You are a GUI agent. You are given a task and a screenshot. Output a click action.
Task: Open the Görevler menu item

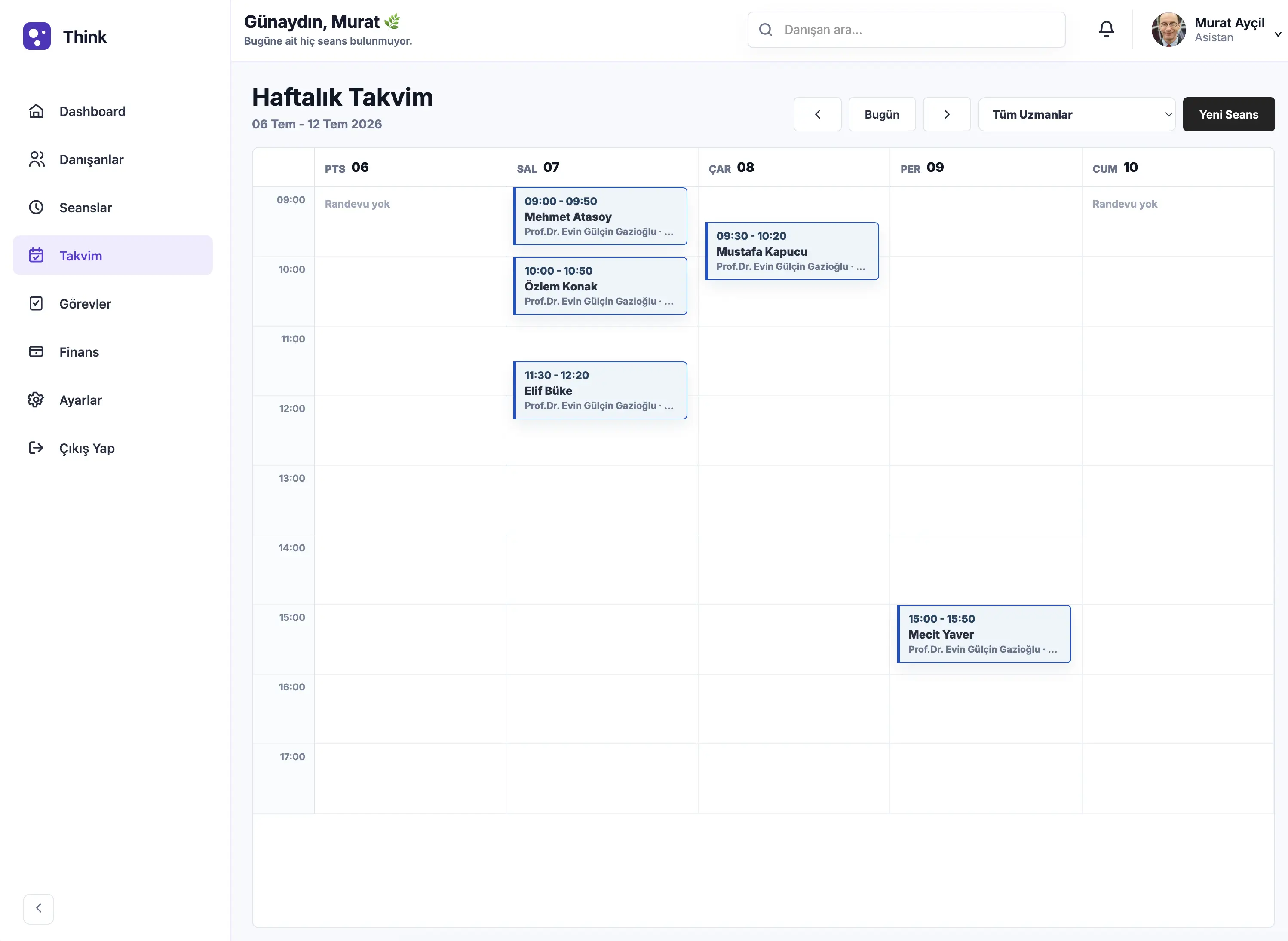click(x=113, y=304)
